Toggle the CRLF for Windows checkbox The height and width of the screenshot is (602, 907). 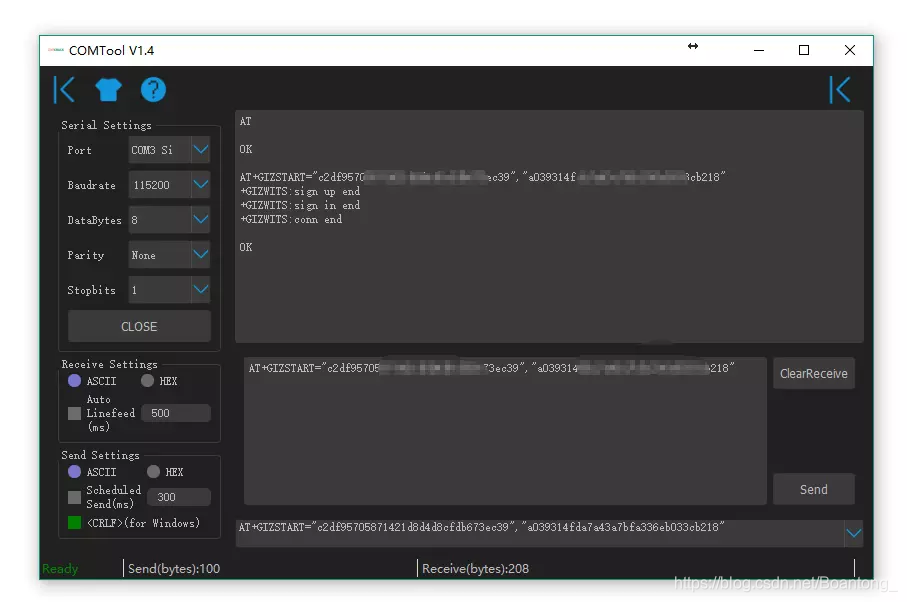(x=74, y=523)
